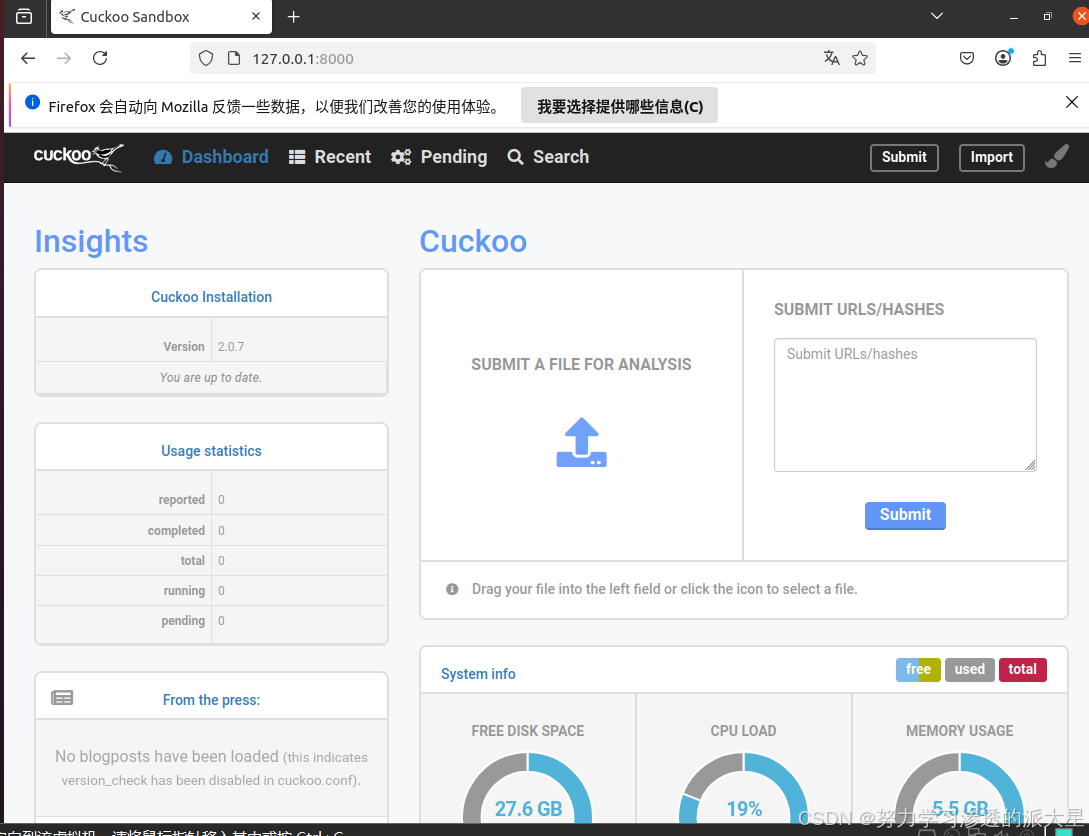This screenshot has width=1089, height=836.
Task: Go to the Pending tasks page
Action: [439, 157]
